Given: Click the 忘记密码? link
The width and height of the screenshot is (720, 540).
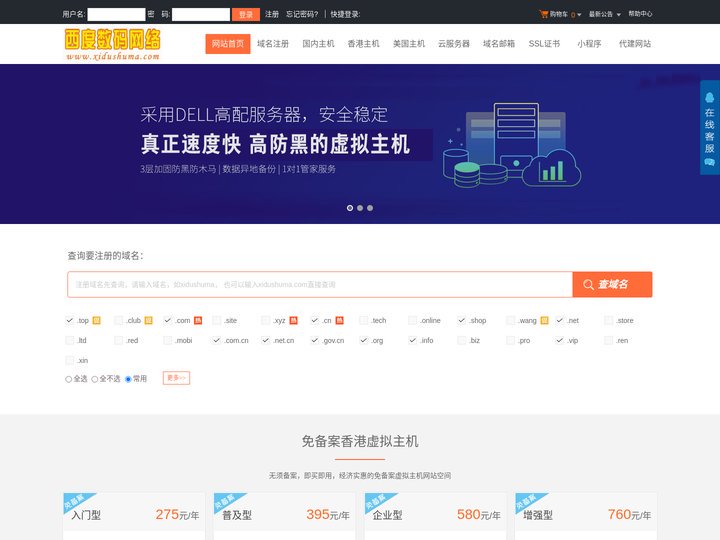Looking at the screenshot, I should click(302, 14).
